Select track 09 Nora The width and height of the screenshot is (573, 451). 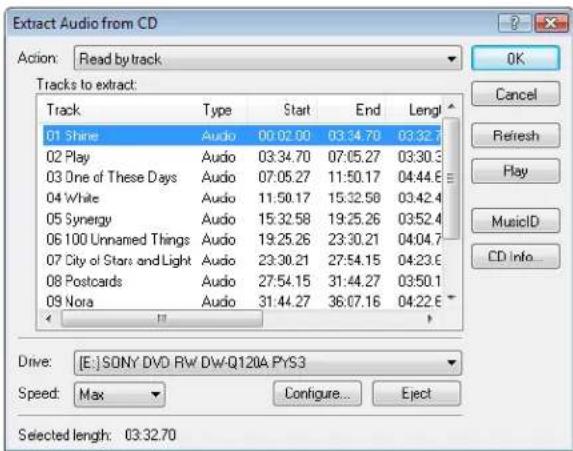[x=242, y=301]
